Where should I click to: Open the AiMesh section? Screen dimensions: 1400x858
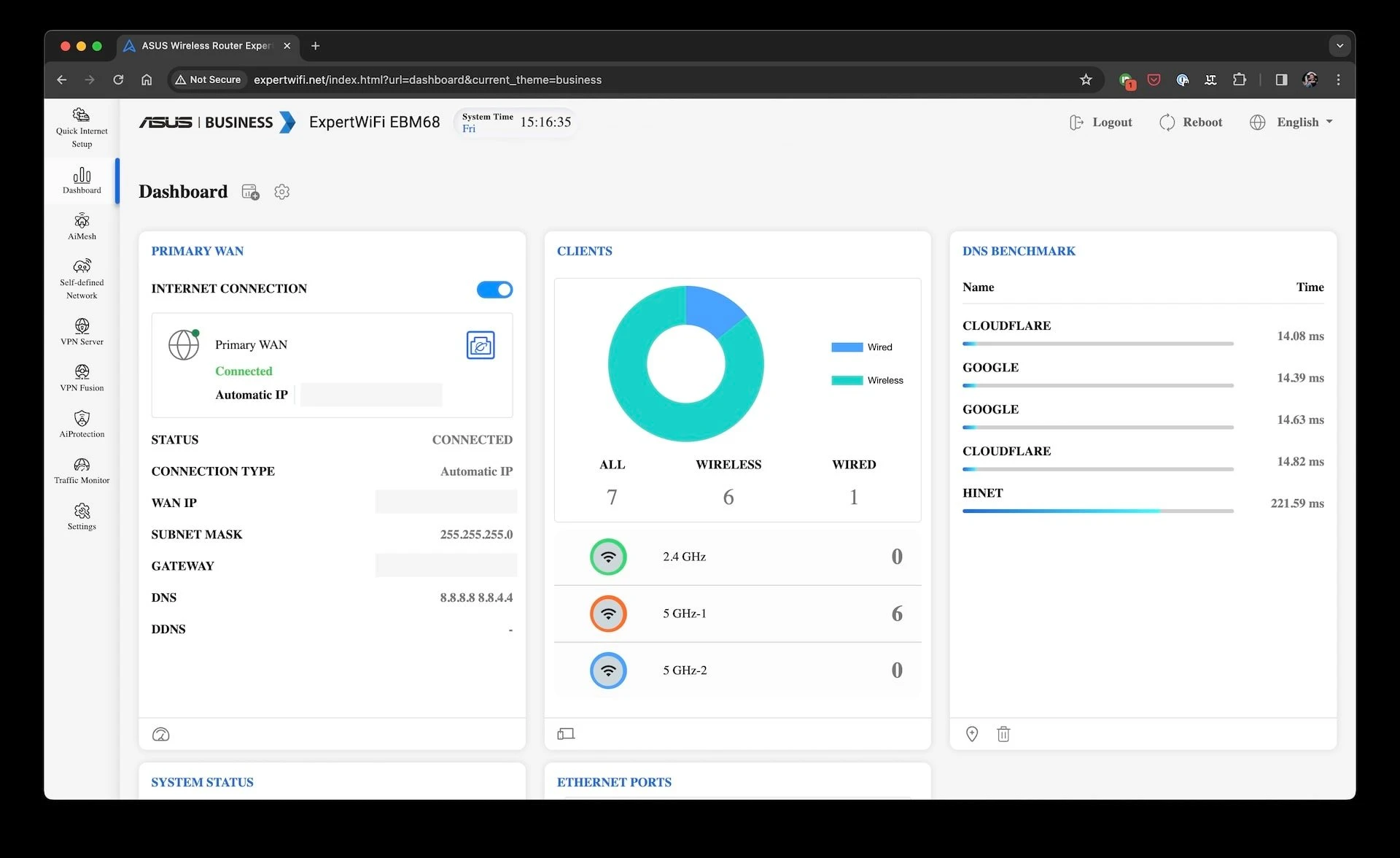pos(82,227)
